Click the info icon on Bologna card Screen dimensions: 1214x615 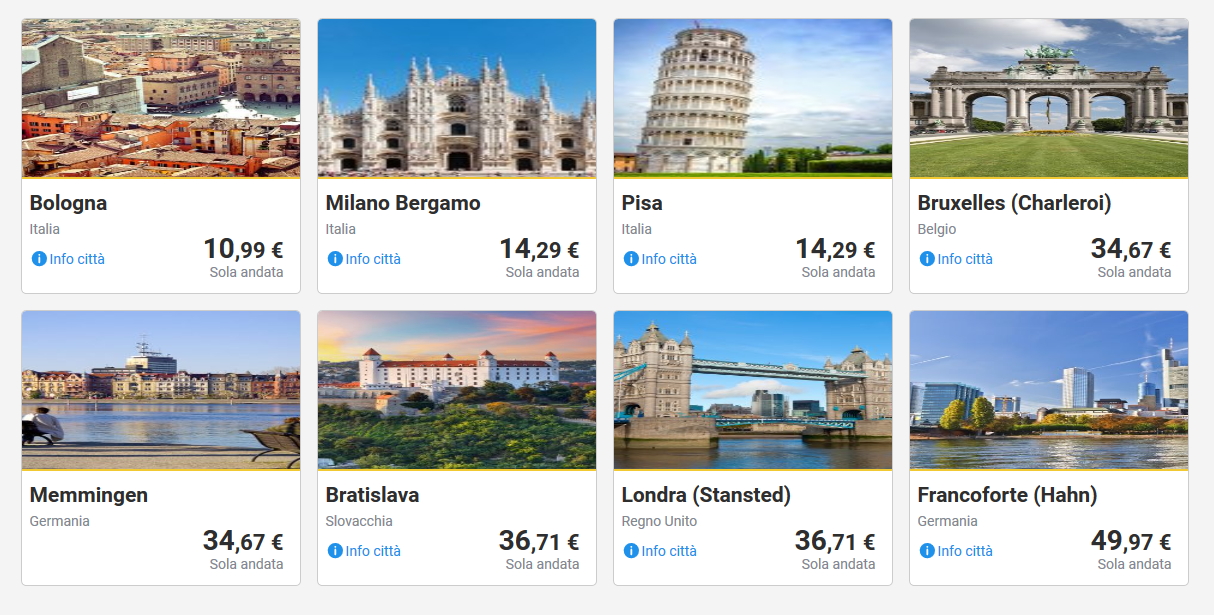[x=39, y=259]
